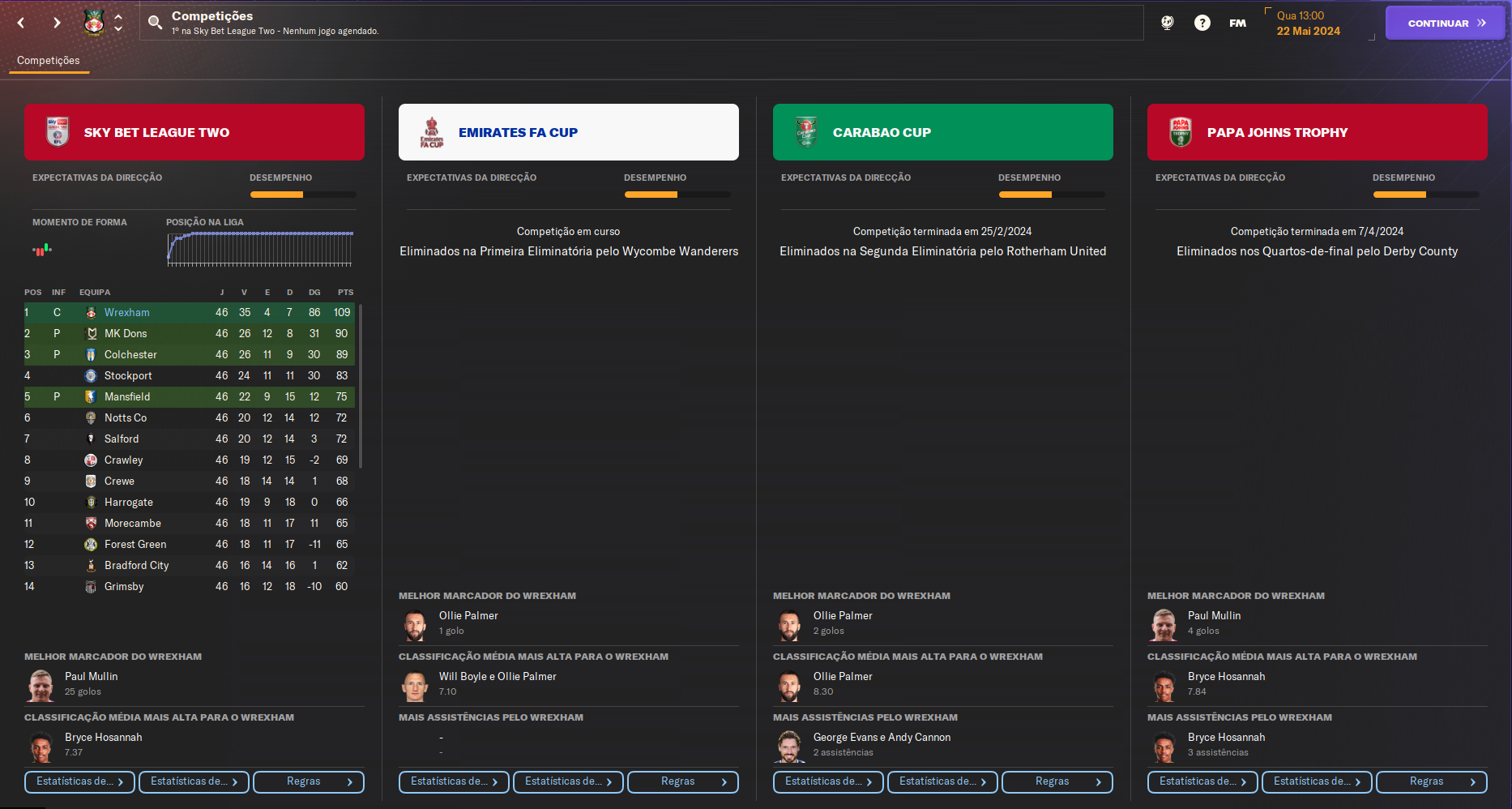Click the George Evans e Andy Cannon photo
This screenshot has width=1512, height=809.
click(x=789, y=747)
